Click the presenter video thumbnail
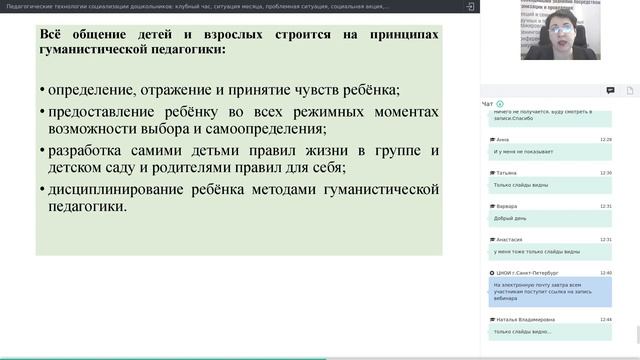Screen dimensions: 640x360 (x=560, y=30)
